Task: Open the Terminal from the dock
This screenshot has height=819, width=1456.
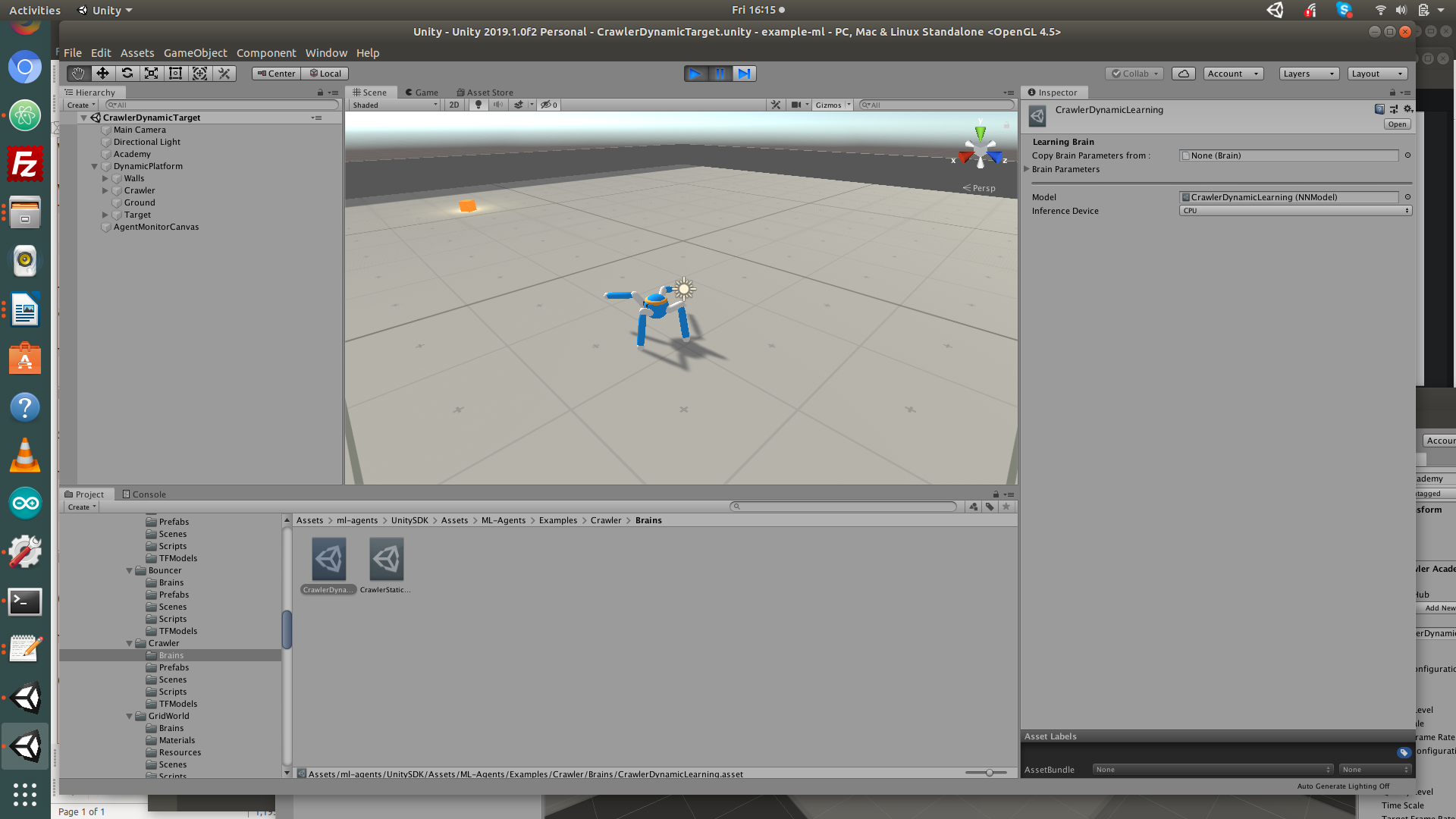Action: coord(25,602)
